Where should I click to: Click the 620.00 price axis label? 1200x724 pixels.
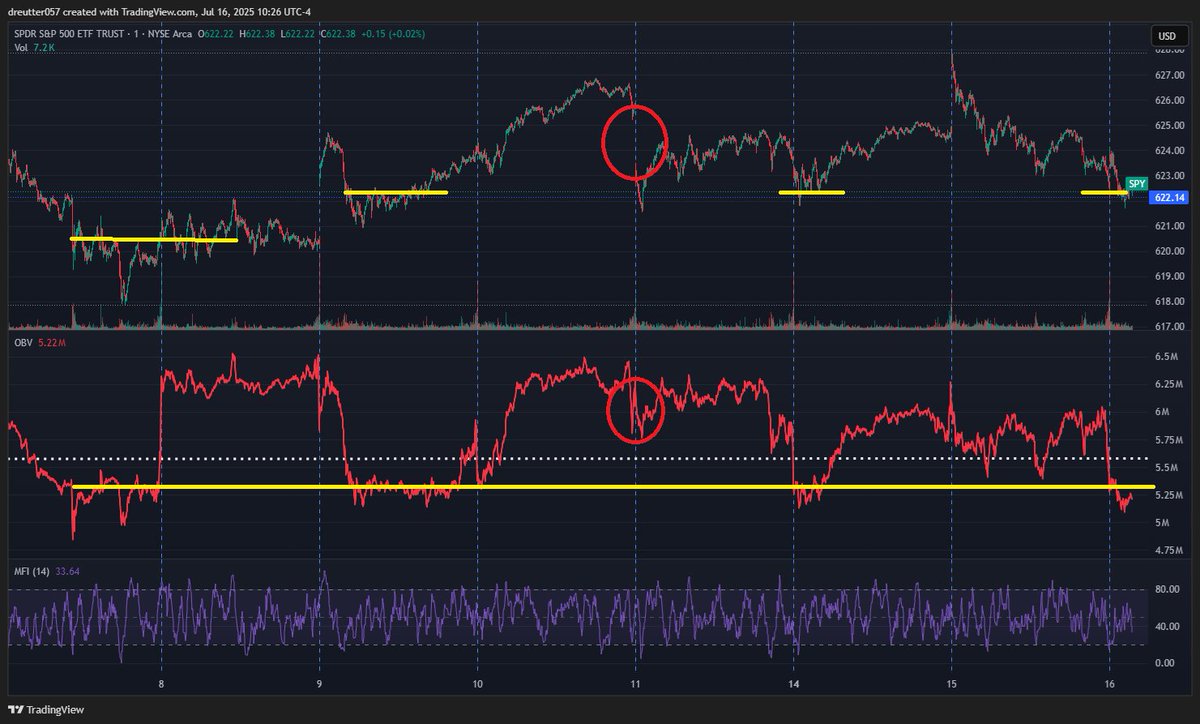(1169, 252)
